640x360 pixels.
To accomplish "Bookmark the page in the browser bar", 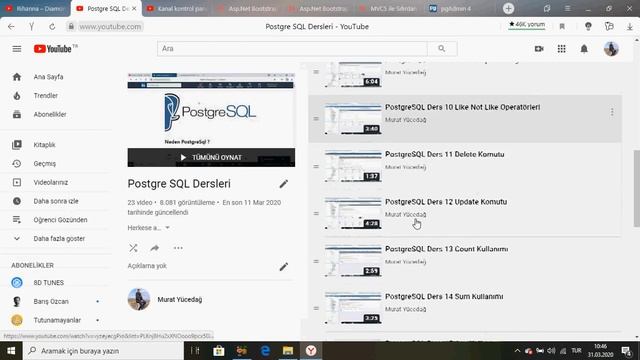I will [x=562, y=27].
